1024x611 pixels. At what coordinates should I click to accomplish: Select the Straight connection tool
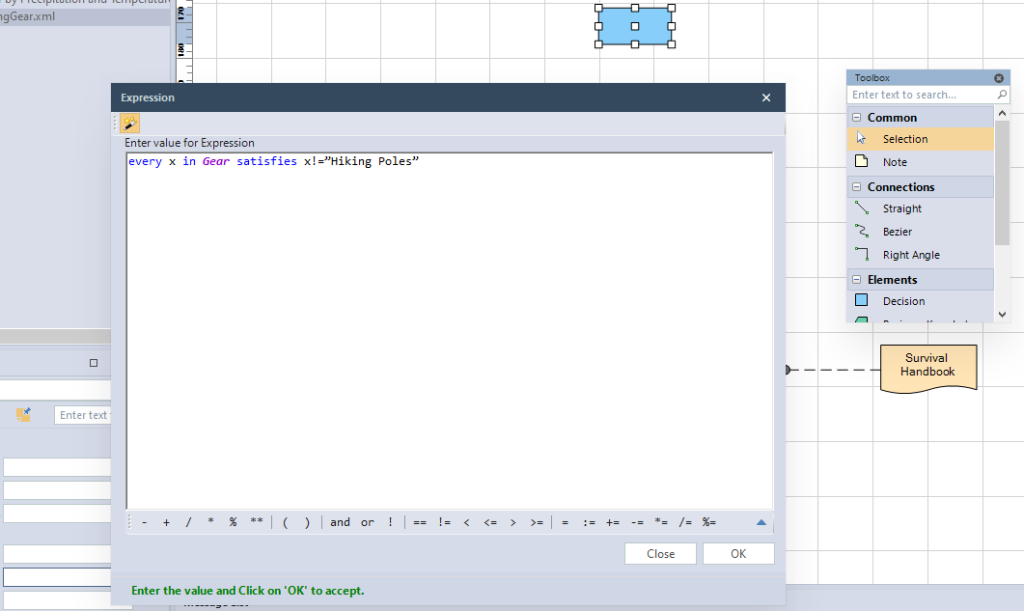(x=921, y=208)
